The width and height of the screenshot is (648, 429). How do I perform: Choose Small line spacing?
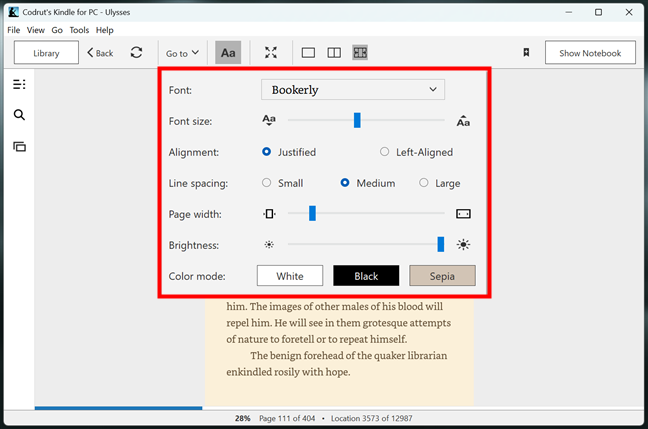(x=266, y=183)
